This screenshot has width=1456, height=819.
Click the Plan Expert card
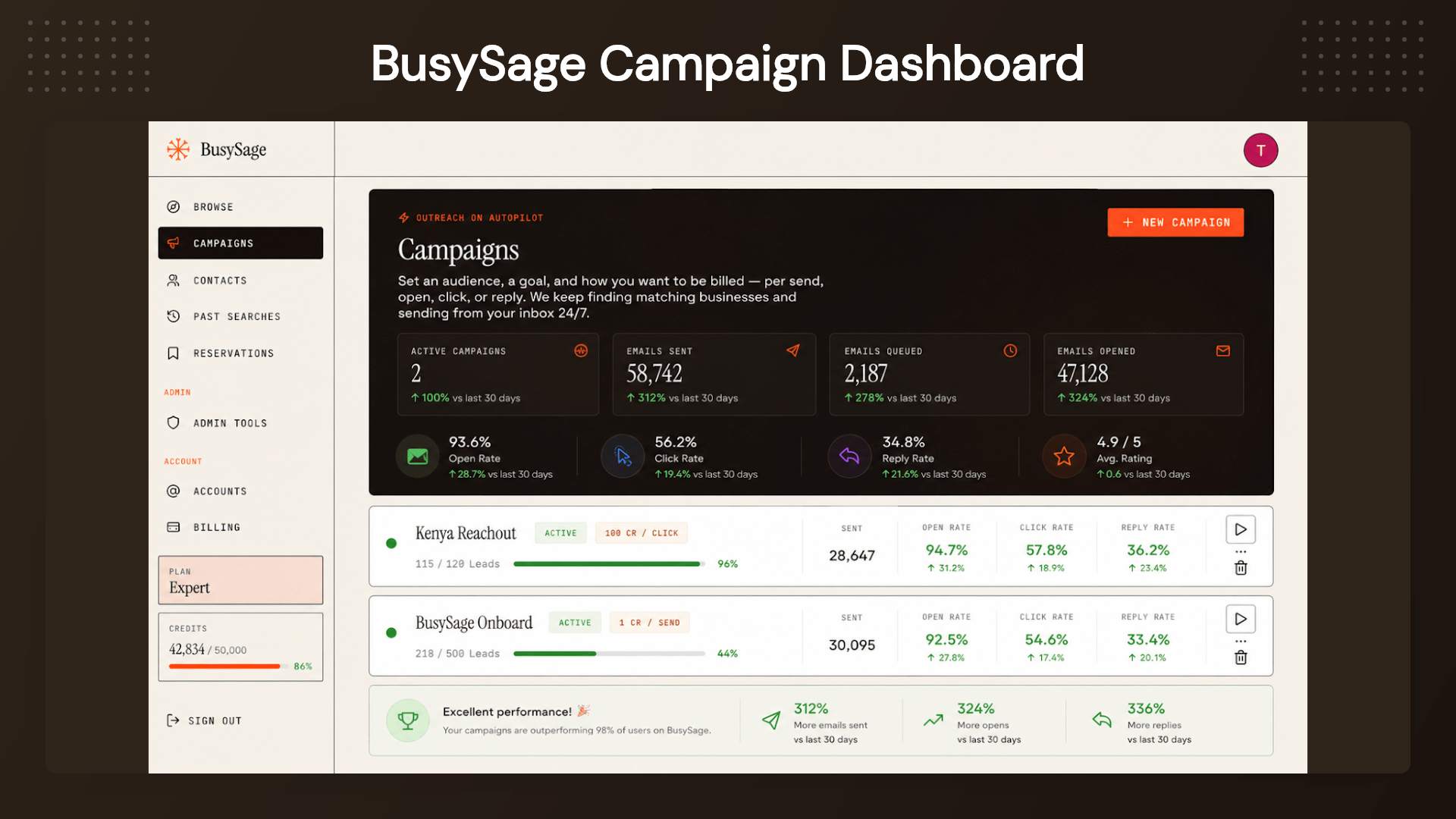(x=240, y=580)
